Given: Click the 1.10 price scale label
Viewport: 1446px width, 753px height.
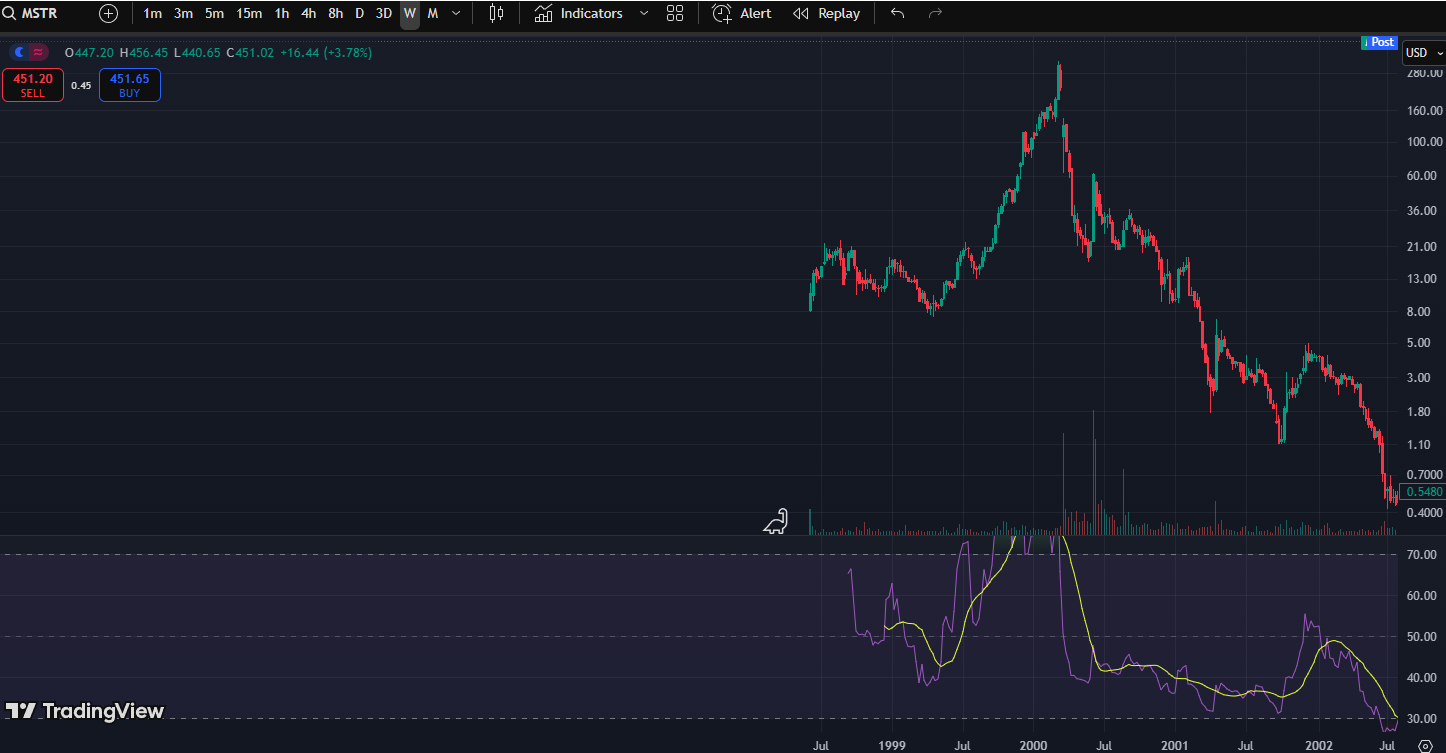Looking at the screenshot, I should point(1418,444).
